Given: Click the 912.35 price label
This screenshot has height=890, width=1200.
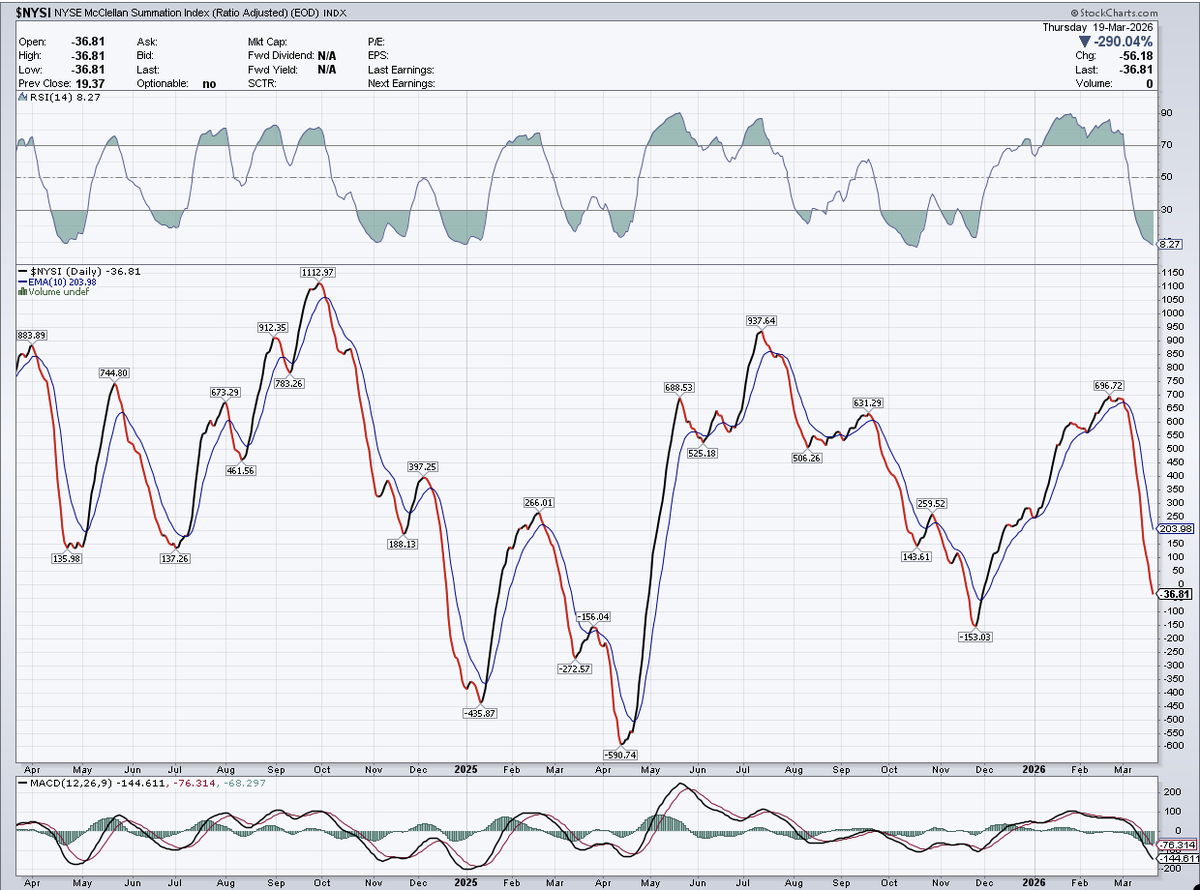Looking at the screenshot, I should coord(272,327).
